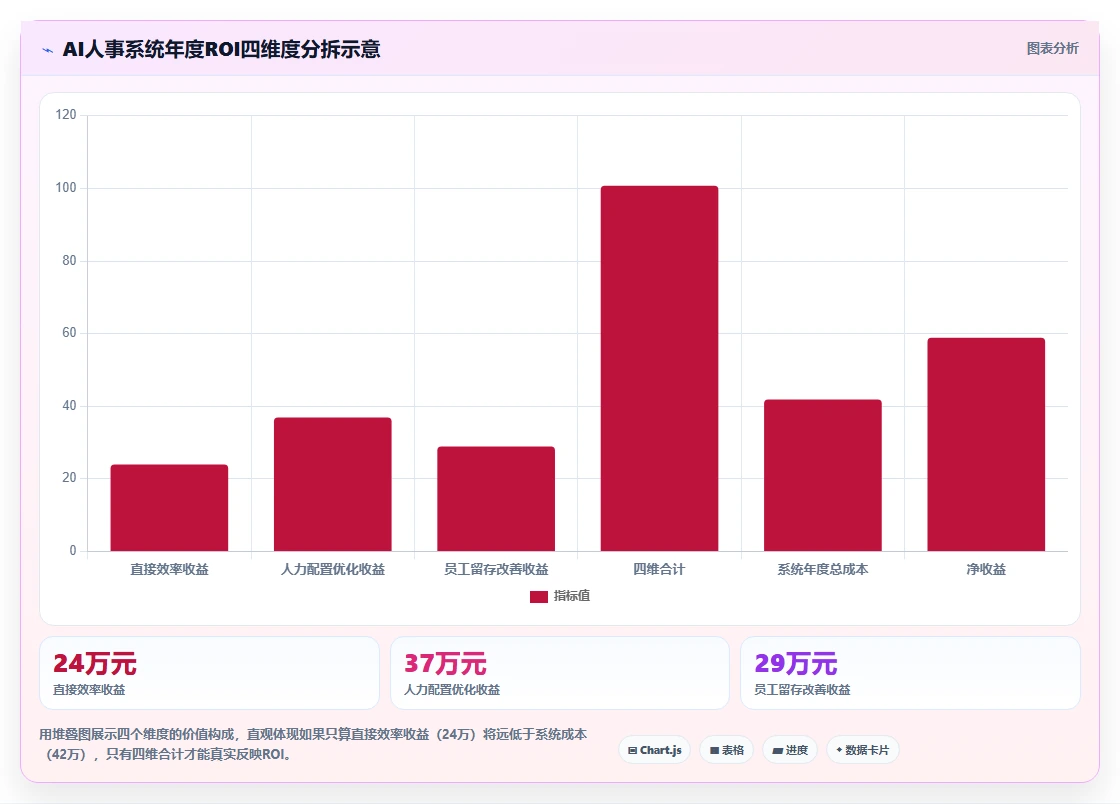Click x-axis label 净收益
Screen dimensions: 1120x804
click(x=986, y=569)
